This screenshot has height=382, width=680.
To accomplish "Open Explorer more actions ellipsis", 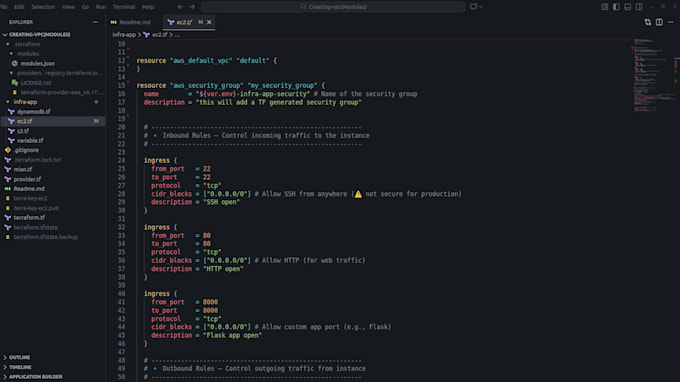I will (95, 22).
